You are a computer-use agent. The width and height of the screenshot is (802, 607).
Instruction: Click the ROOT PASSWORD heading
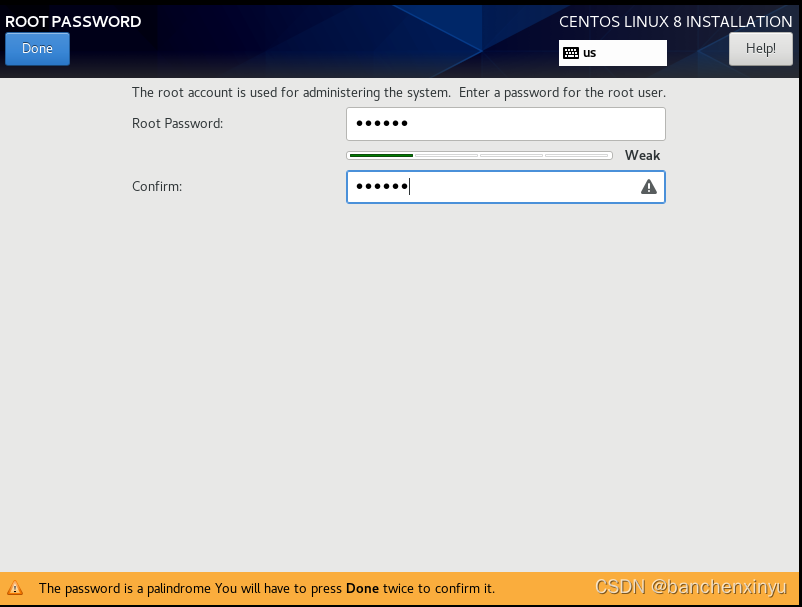(x=72, y=21)
